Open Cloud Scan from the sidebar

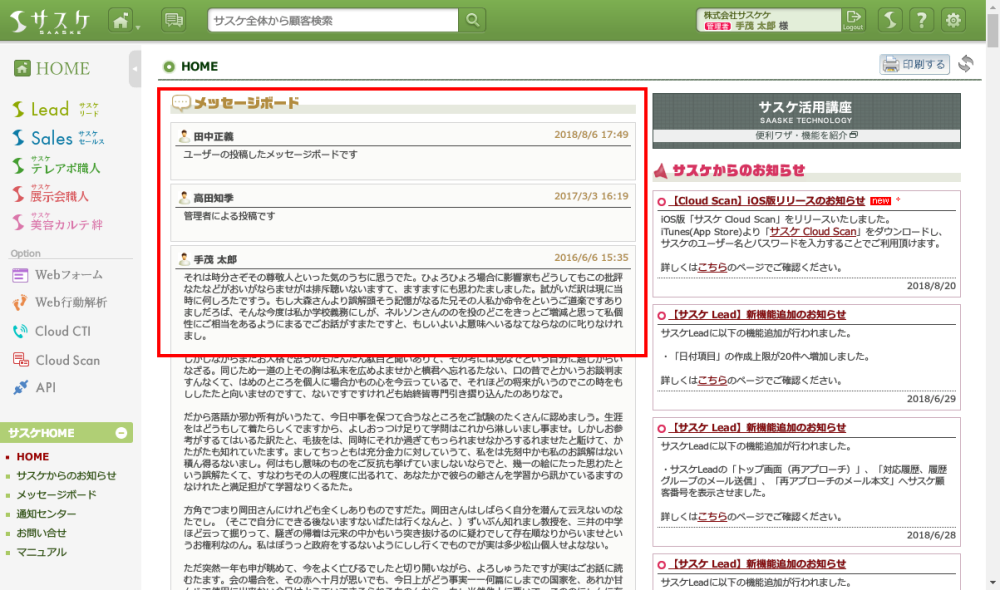pyautogui.click(x=68, y=360)
